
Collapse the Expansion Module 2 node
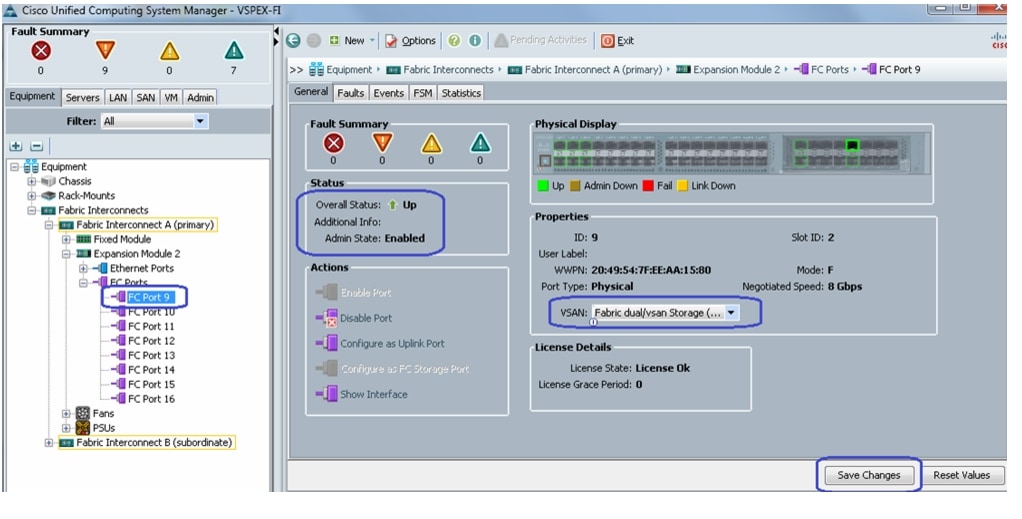66,254
